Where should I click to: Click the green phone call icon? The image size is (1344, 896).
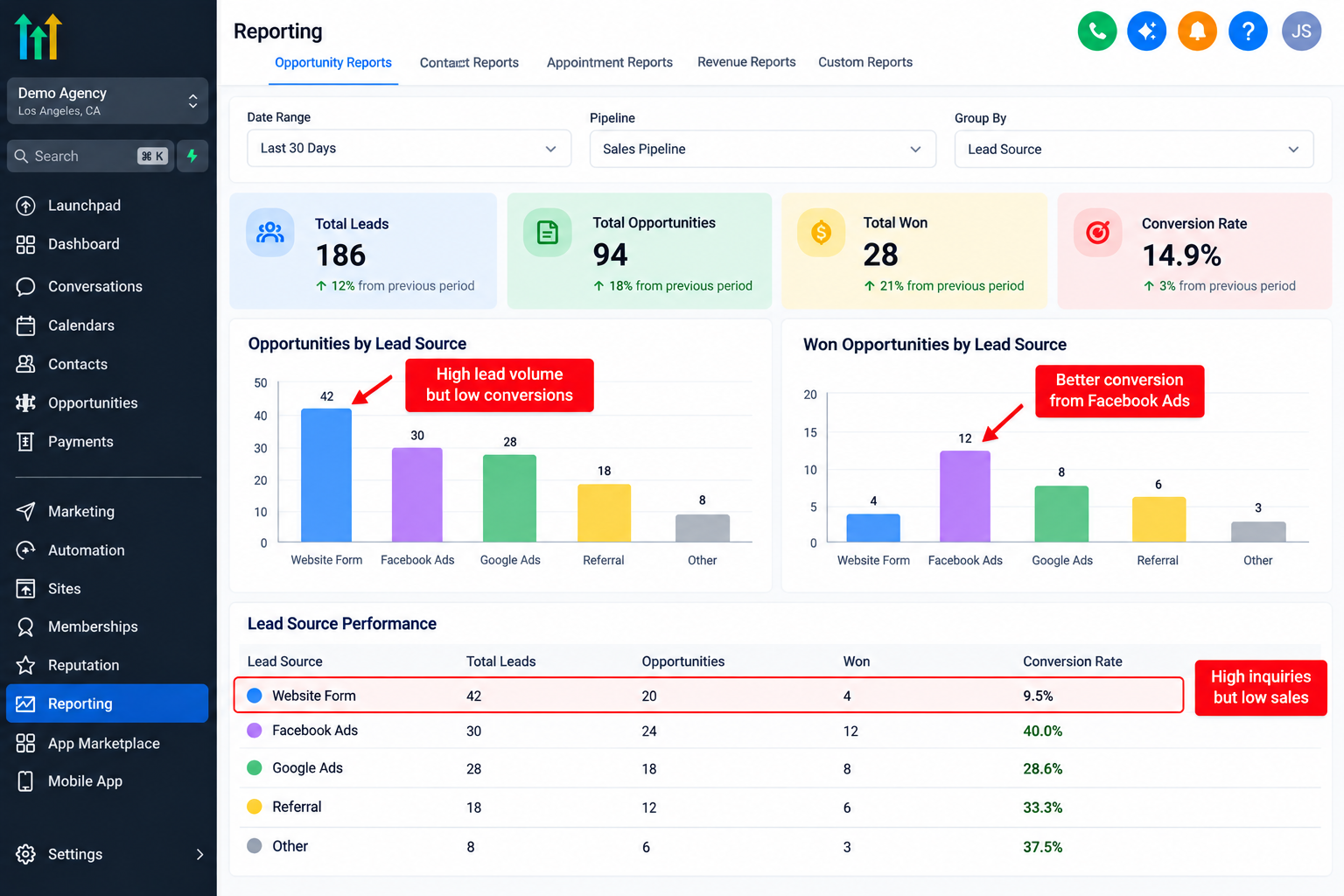[1097, 31]
